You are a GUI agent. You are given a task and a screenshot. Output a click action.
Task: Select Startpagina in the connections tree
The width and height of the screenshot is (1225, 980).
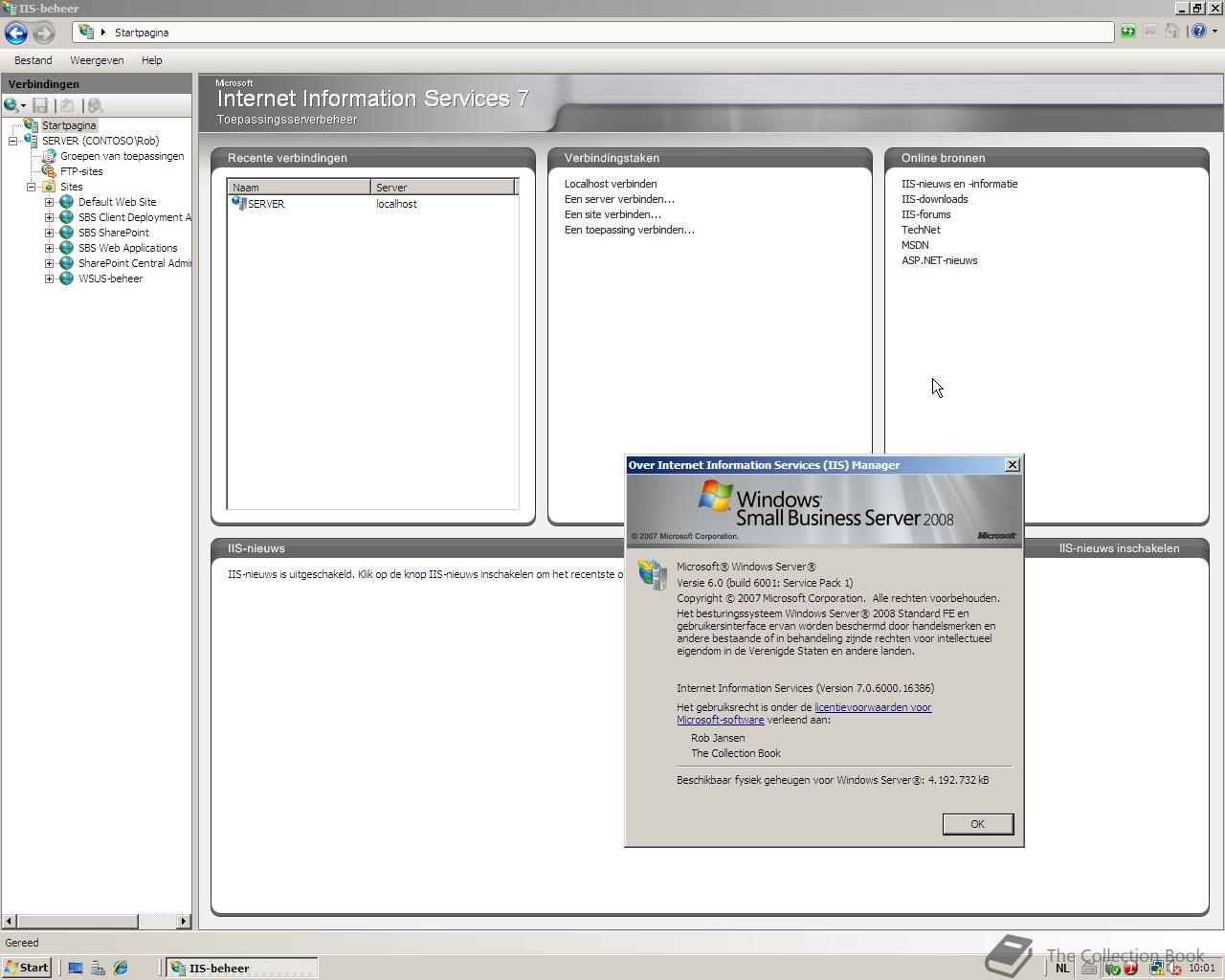69,125
